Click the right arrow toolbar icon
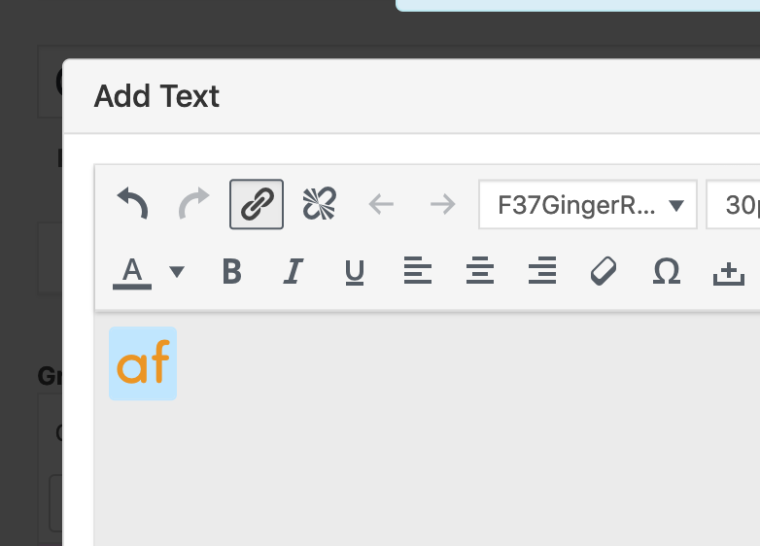 tap(443, 204)
